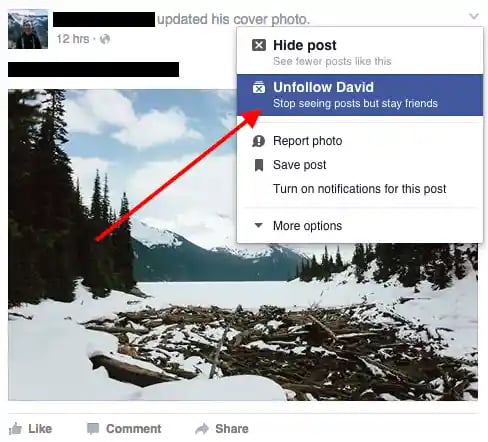Click the Hide post X icon
Screen dimensions: 488x442
[259, 45]
